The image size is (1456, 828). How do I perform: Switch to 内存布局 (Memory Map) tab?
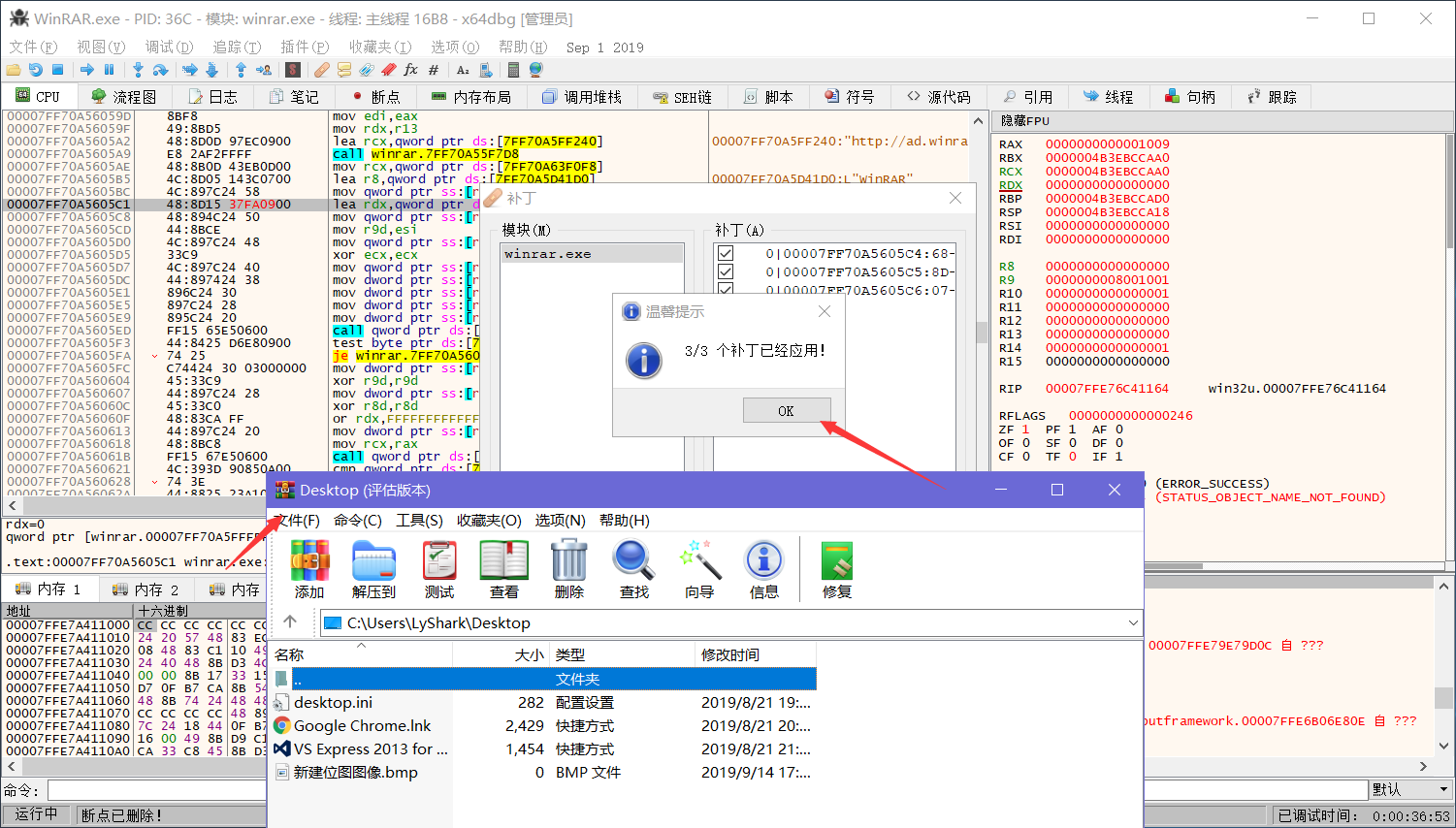(470, 97)
